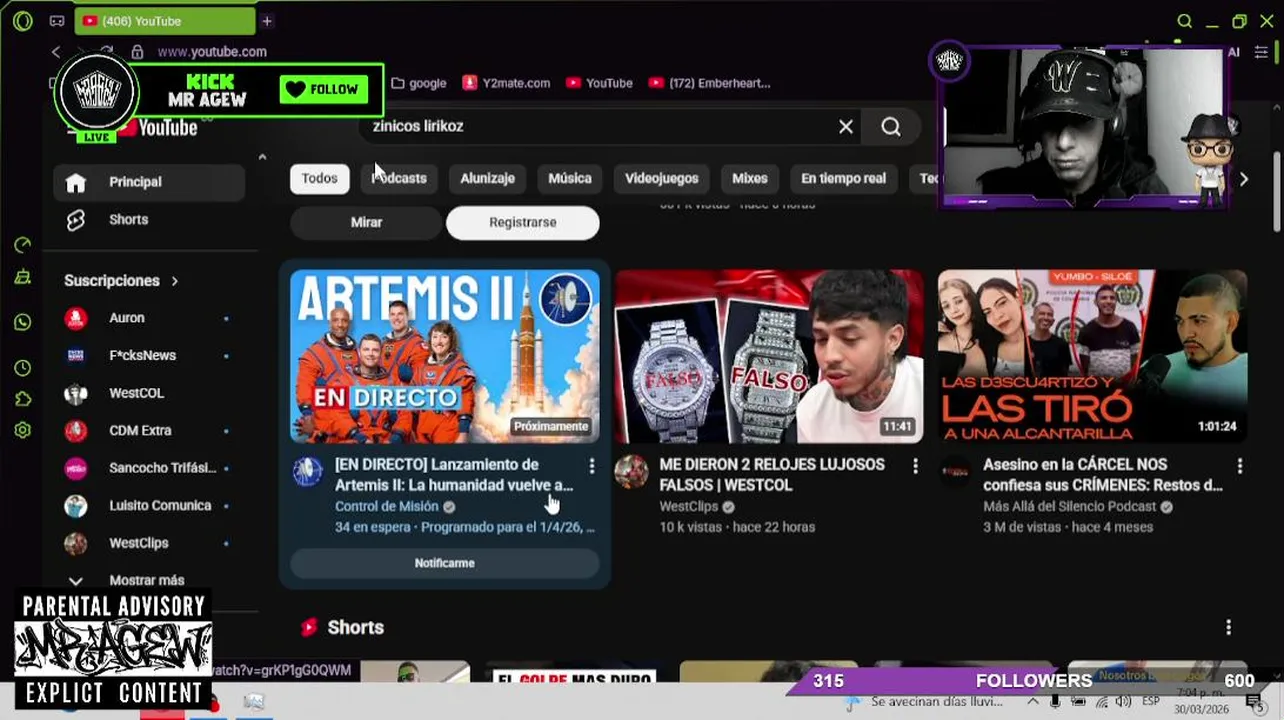Open the Artemis II launch video title
Image resolution: width=1284 pixels, height=720 pixels.
tap(454, 475)
